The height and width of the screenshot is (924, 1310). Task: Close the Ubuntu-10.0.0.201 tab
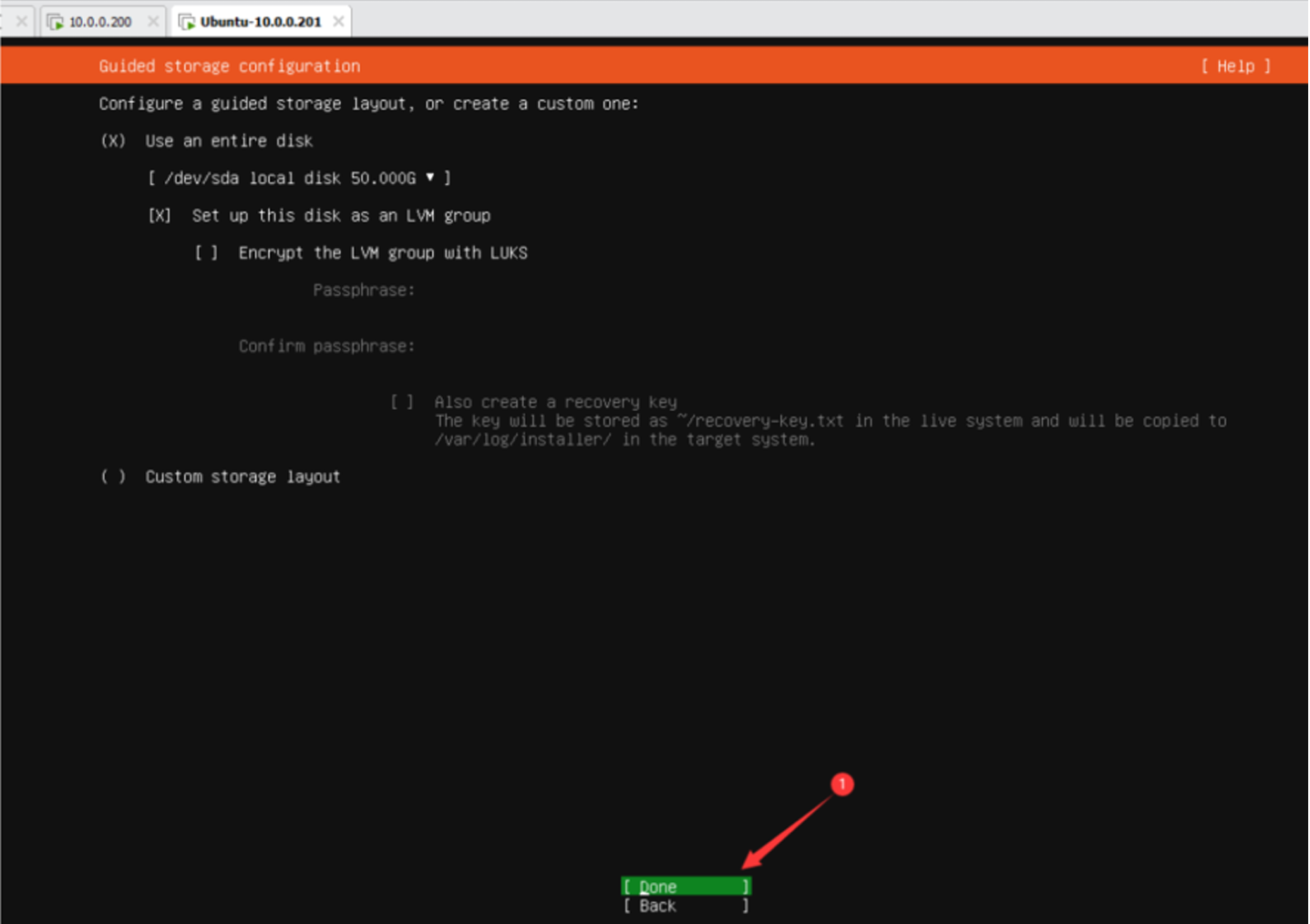(x=338, y=22)
